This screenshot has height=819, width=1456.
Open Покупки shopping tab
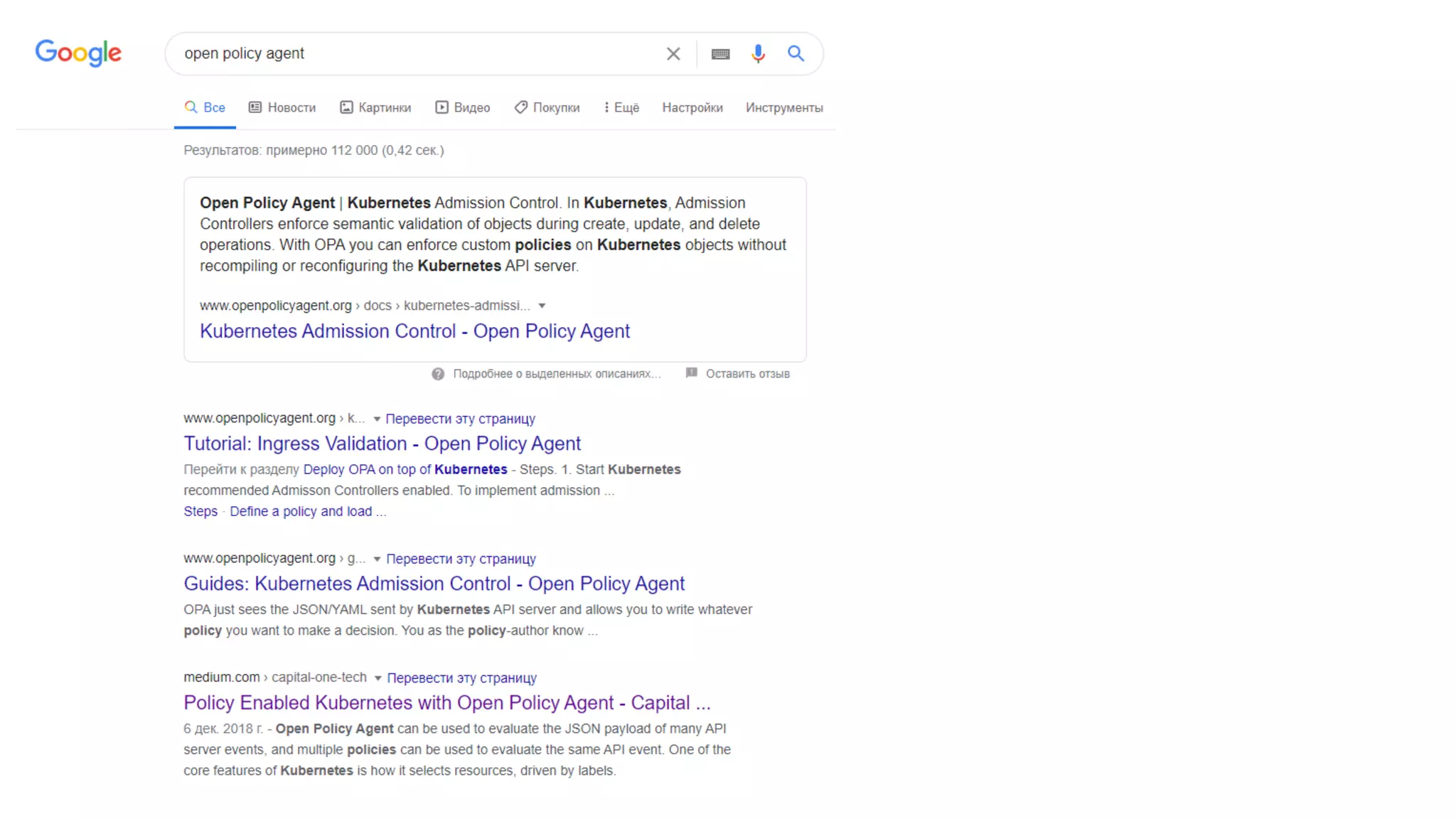547,107
